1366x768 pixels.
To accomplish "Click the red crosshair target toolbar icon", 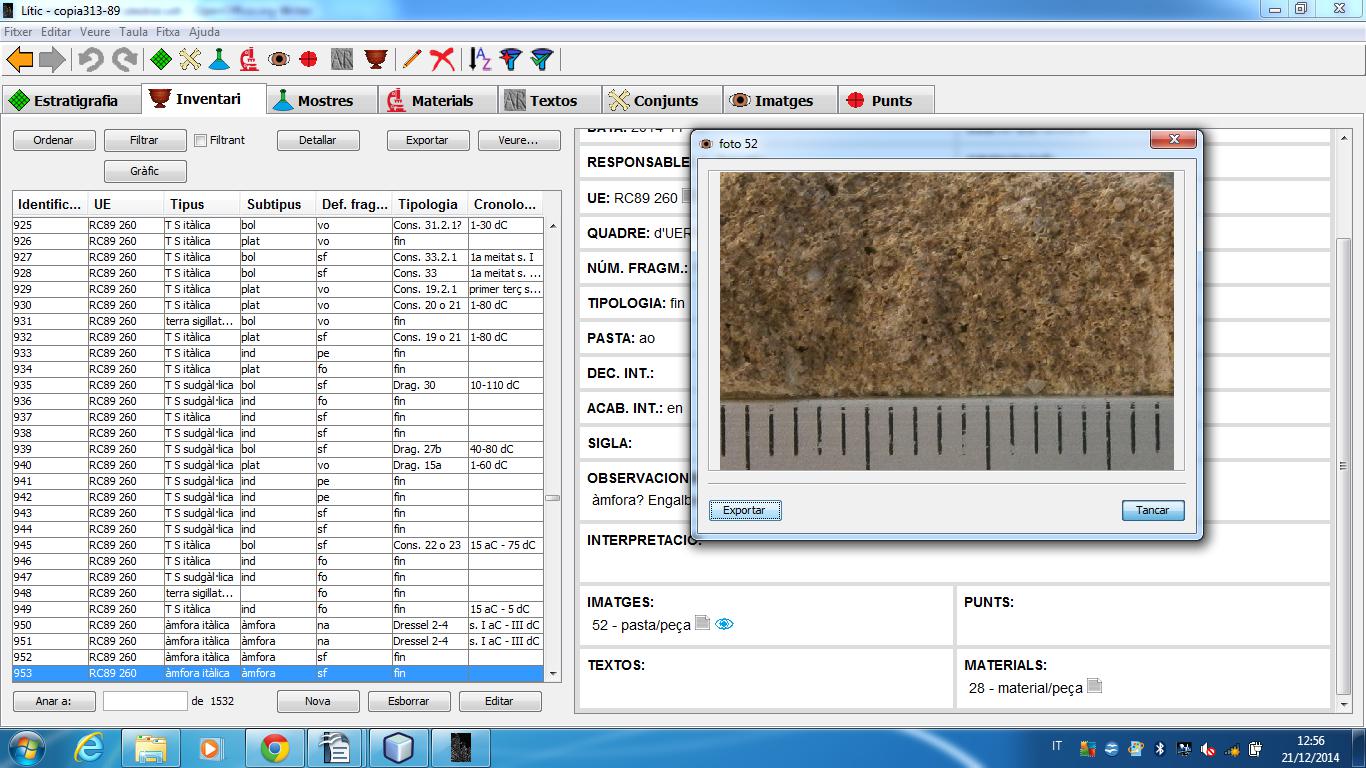I will [309, 60].
